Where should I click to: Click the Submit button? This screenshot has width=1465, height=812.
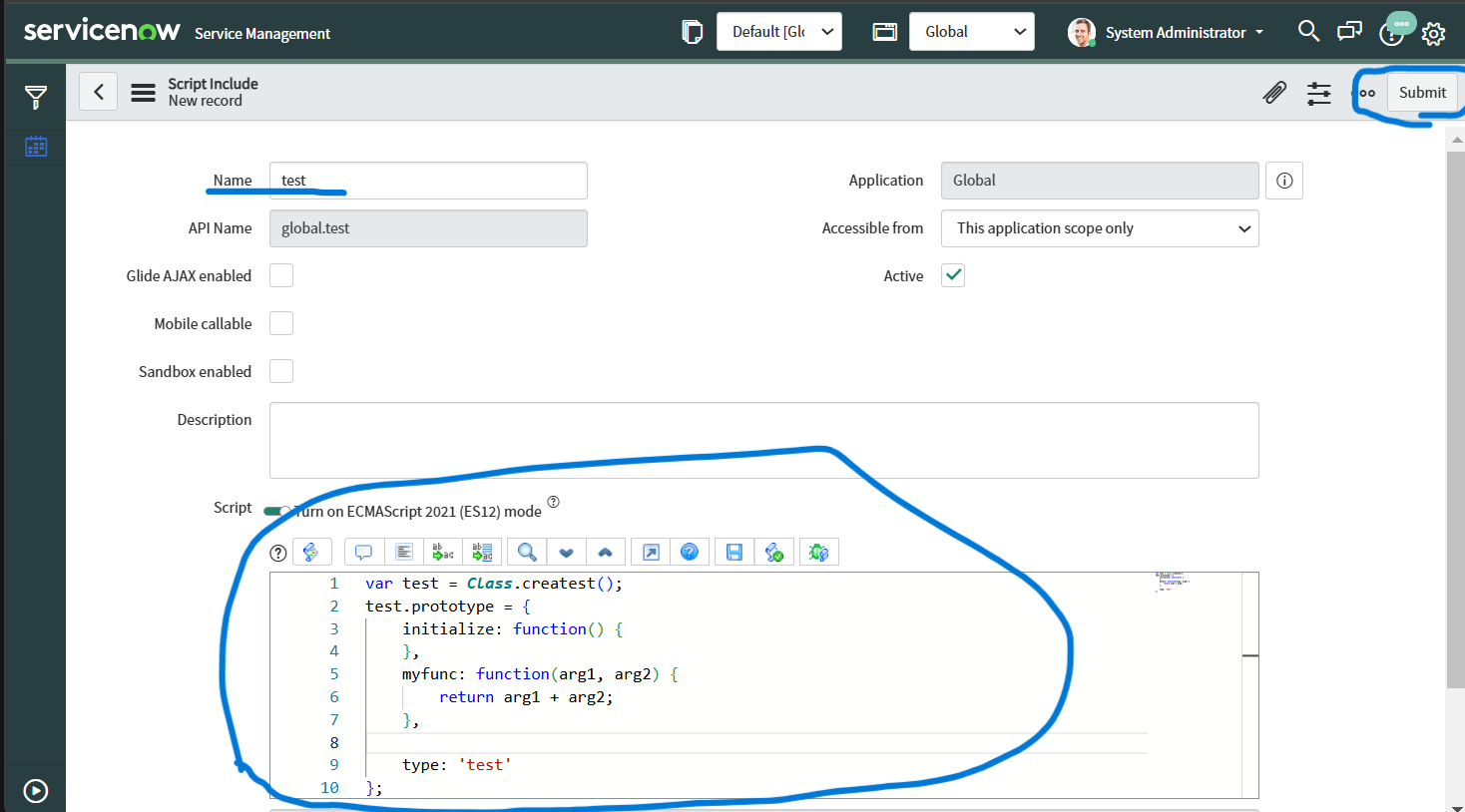[1422, 92]
